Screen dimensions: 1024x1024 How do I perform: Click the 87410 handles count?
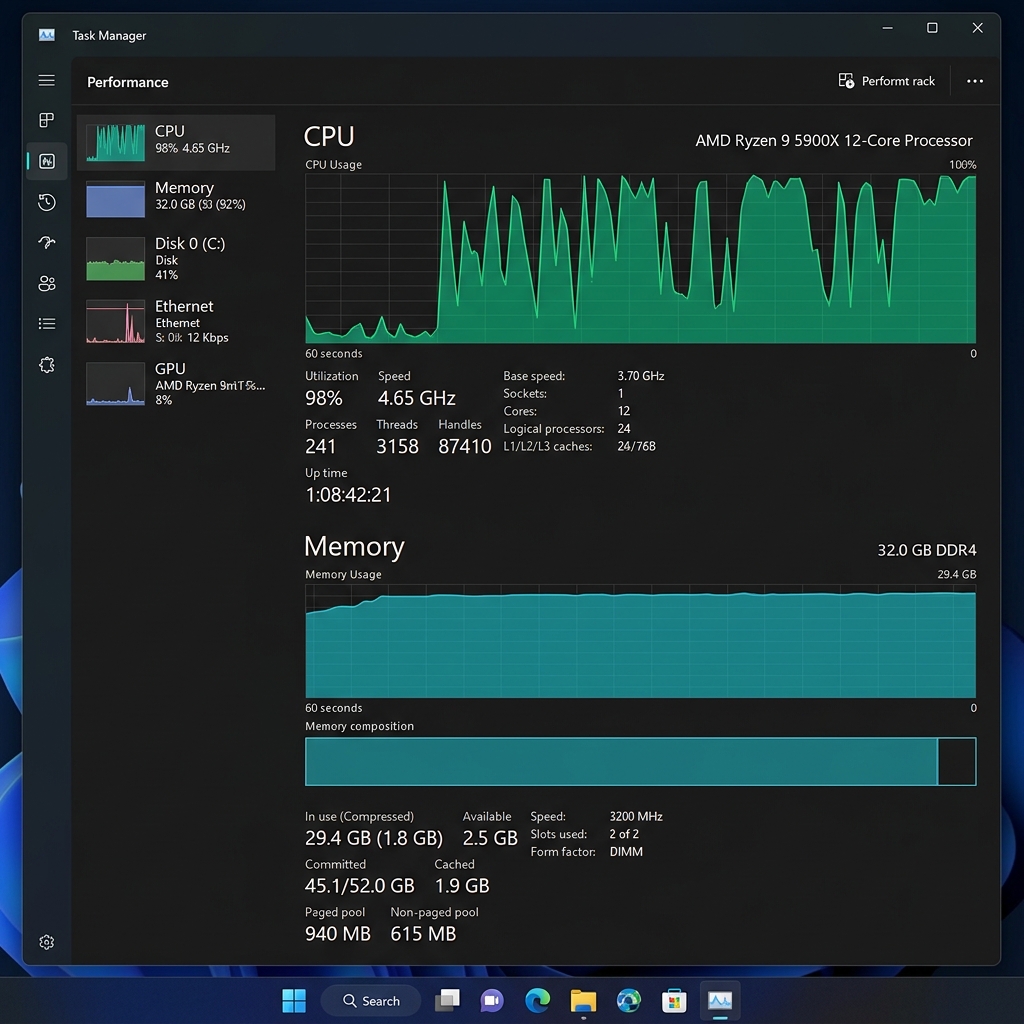(464, 446)
